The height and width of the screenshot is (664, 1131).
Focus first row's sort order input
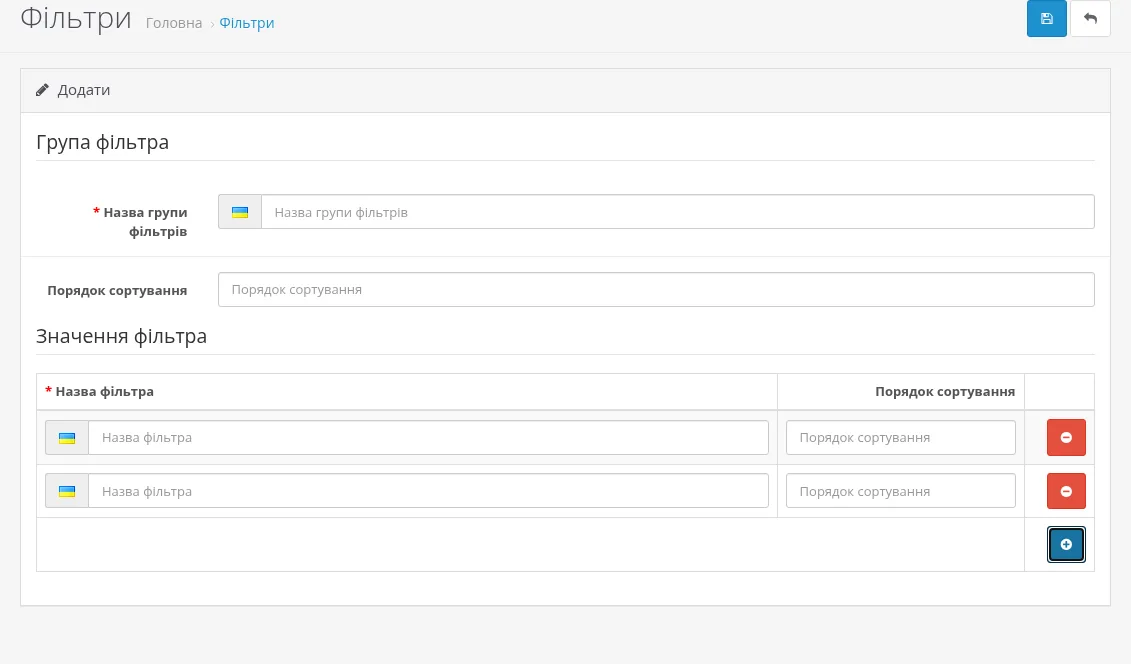pyautogui.click(x=901, y=438)
